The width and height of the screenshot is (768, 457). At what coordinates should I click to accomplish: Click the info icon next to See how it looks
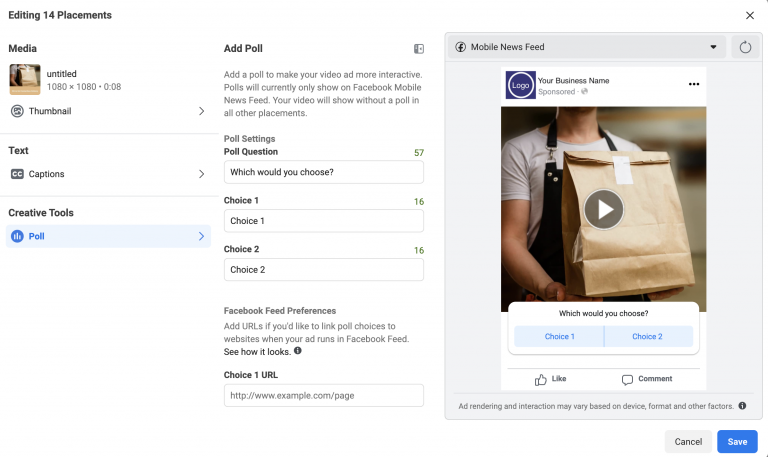tap(298, 352)
